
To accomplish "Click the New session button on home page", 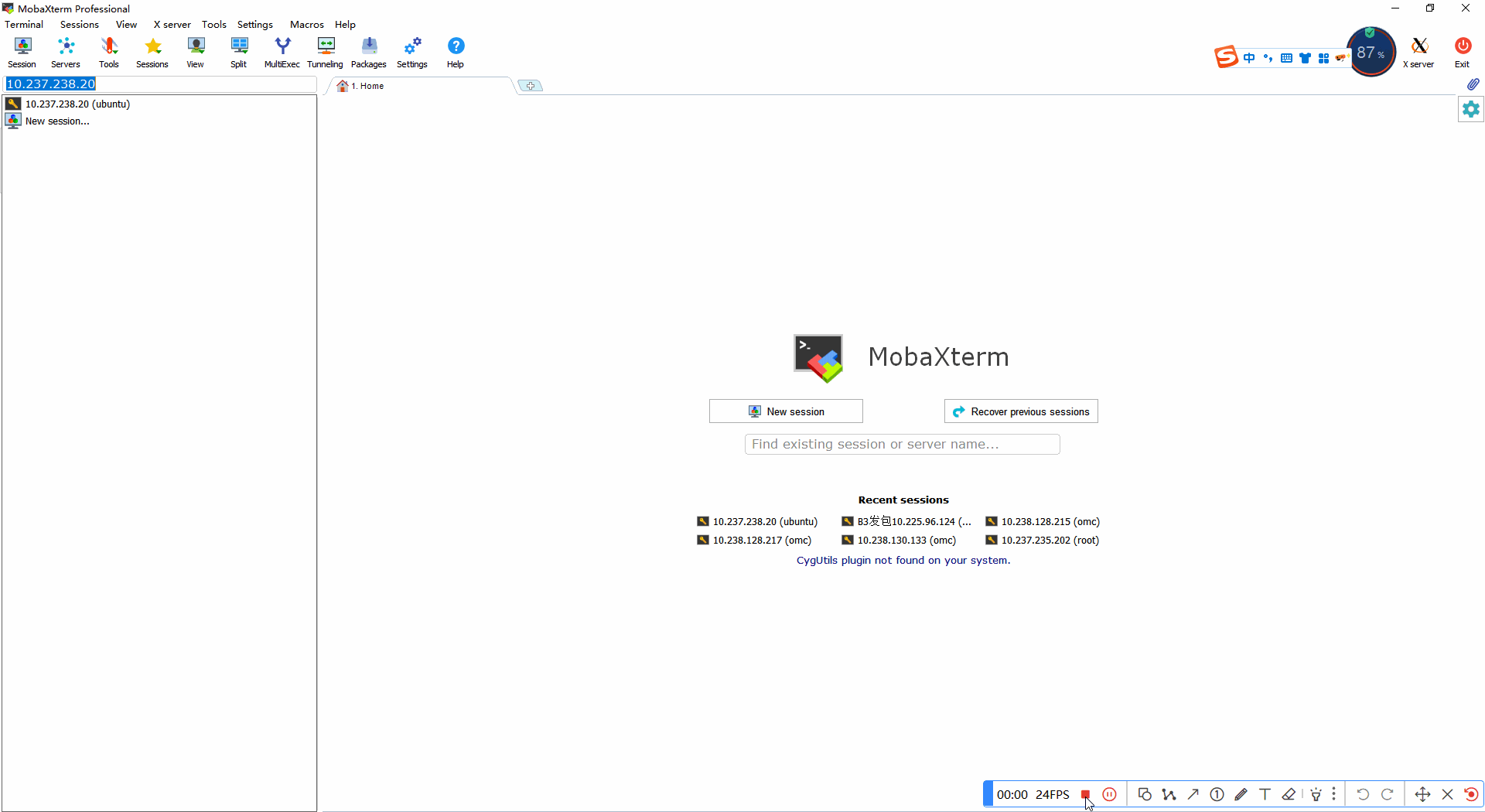I will tap(786, 411).
